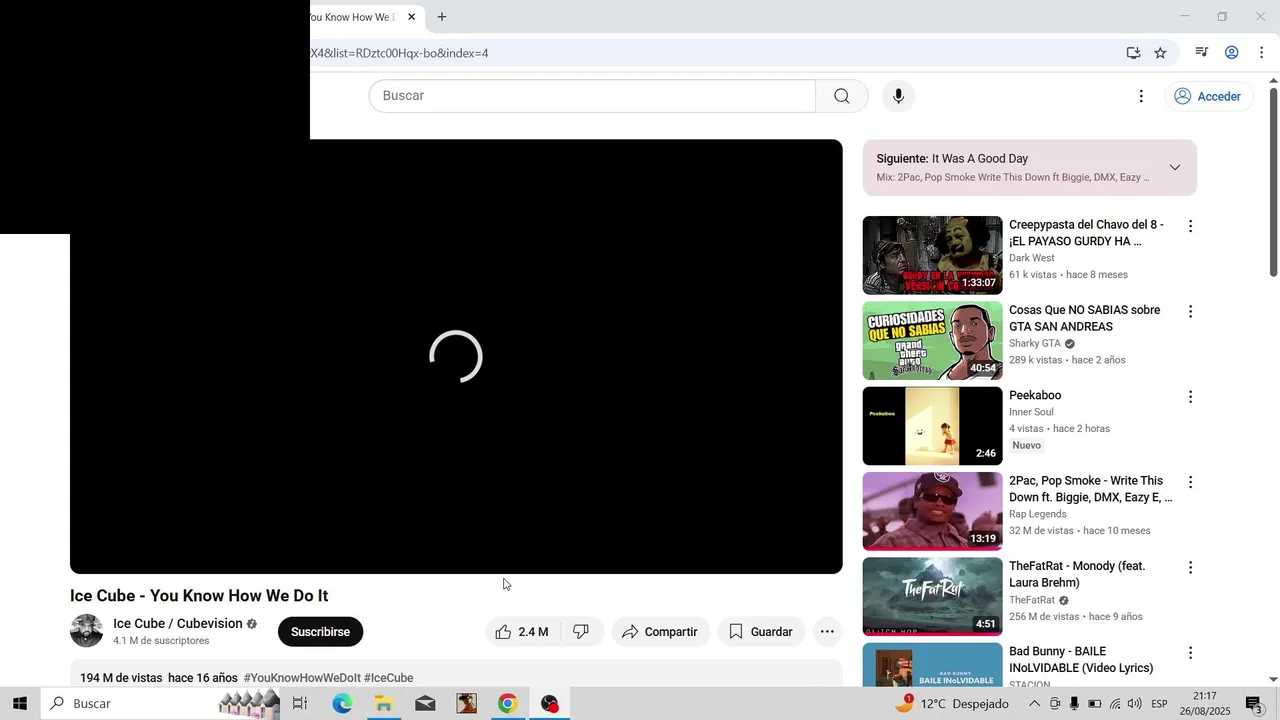Open the Creepypasta del Chavo del 8 thumbnail
Viewport: 1280px width, 720px height.
click(x=932, y=255)
